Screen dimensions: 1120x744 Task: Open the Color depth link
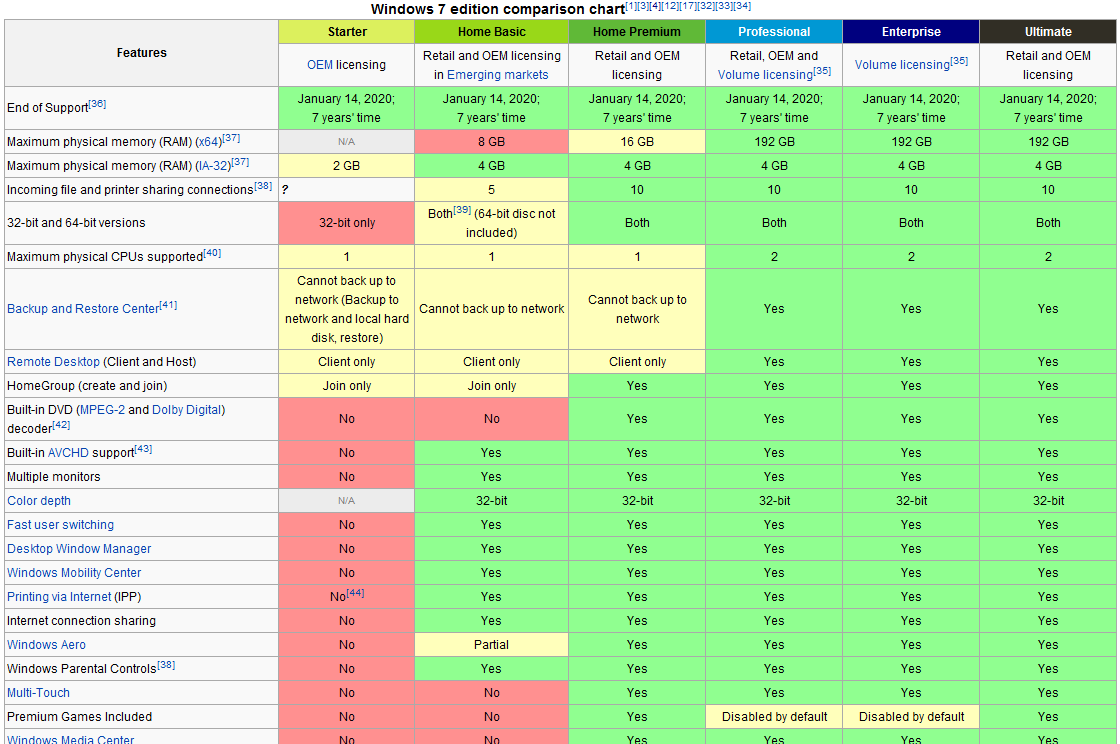(x=39, y=501)
